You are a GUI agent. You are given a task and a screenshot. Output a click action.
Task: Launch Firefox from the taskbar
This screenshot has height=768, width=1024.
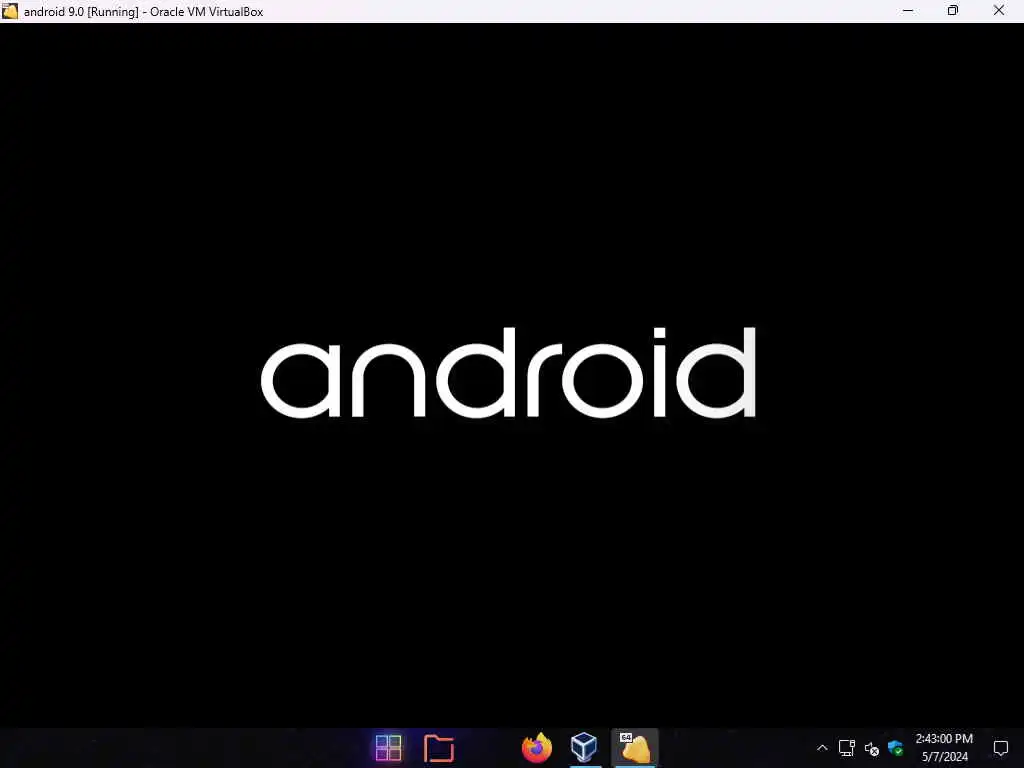click(537, 748)
